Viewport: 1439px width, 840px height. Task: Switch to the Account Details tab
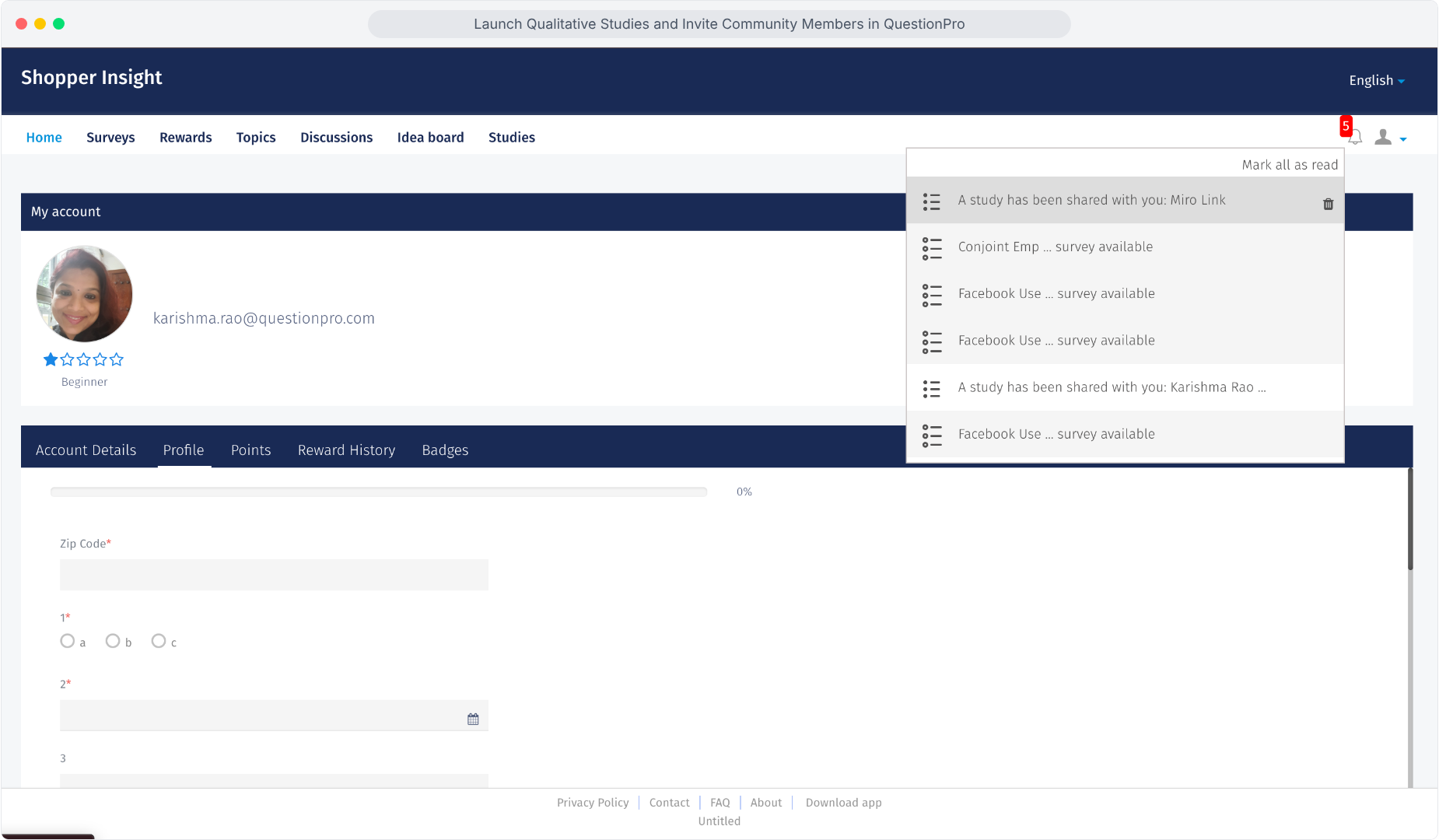86,450
